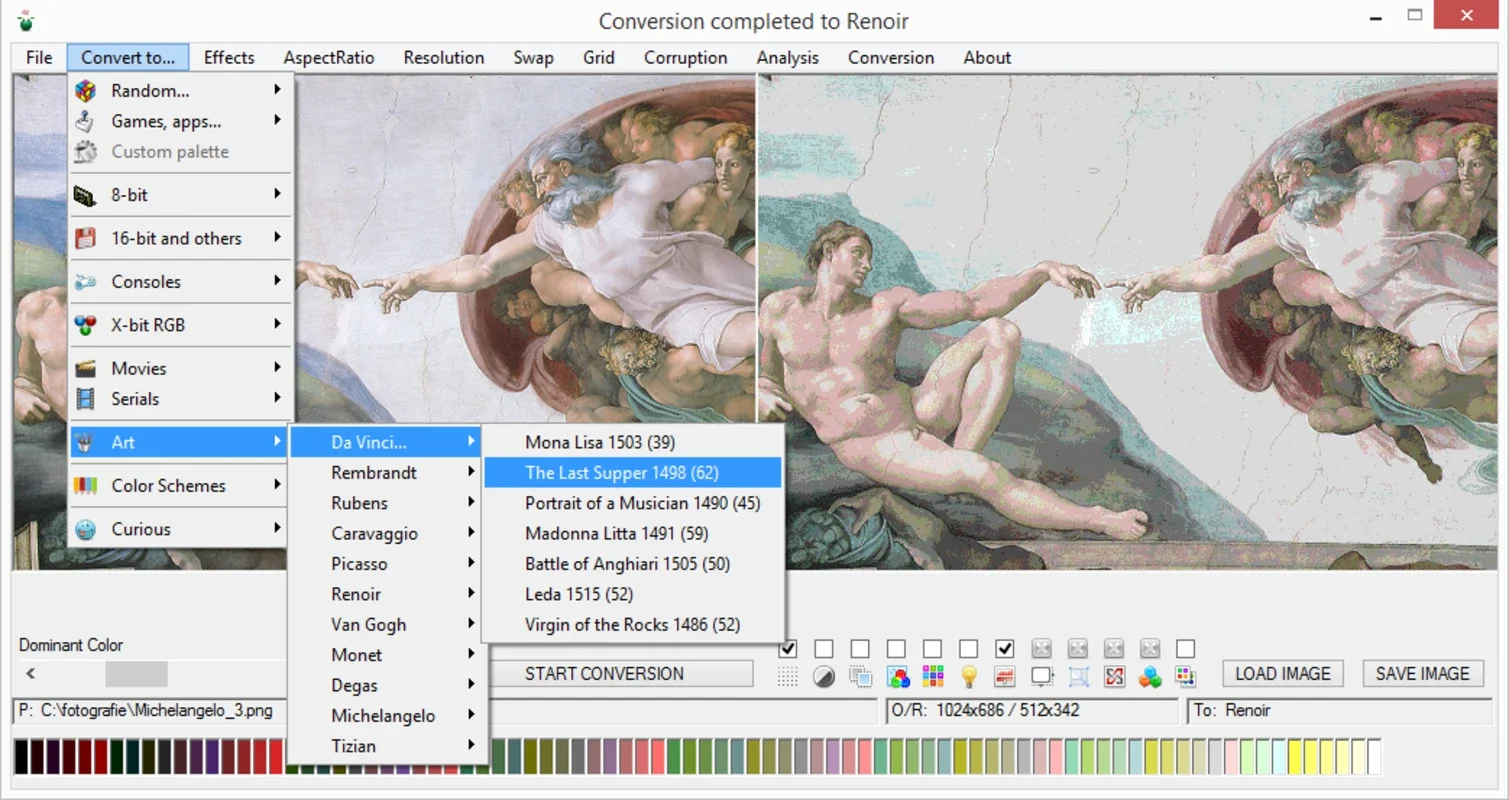Open the AspectRatio menu
This screenshot has height=800, width=1509.
point(329,57)
